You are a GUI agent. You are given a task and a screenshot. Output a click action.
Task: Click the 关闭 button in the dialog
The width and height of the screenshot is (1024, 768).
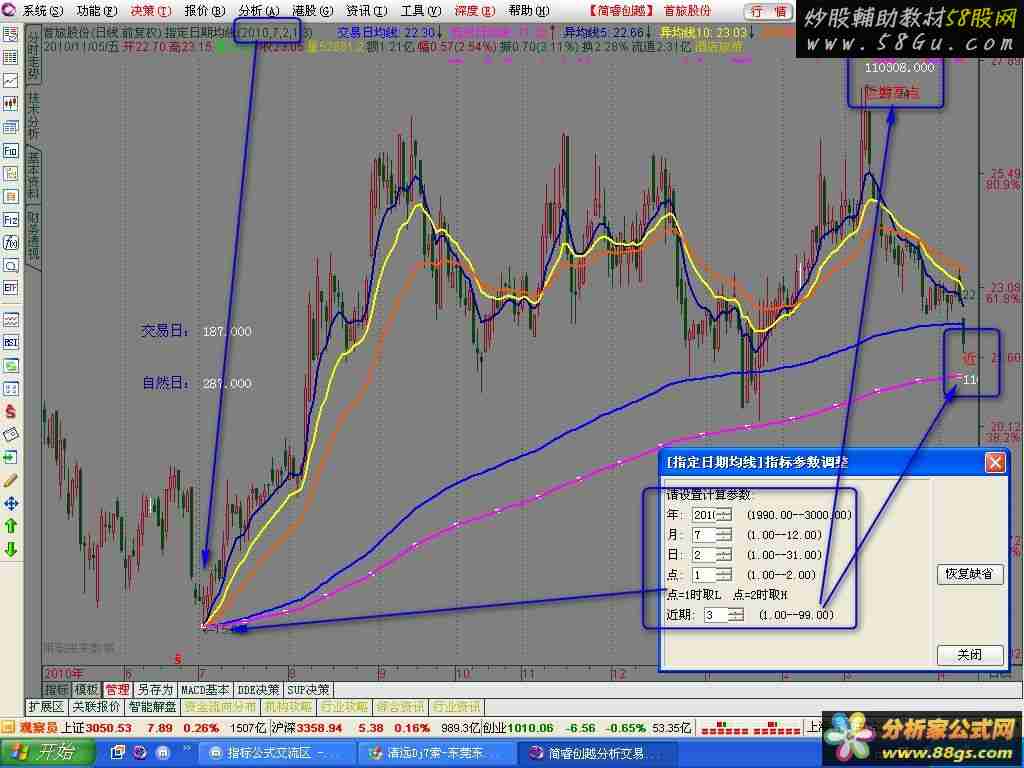point(970,655)
